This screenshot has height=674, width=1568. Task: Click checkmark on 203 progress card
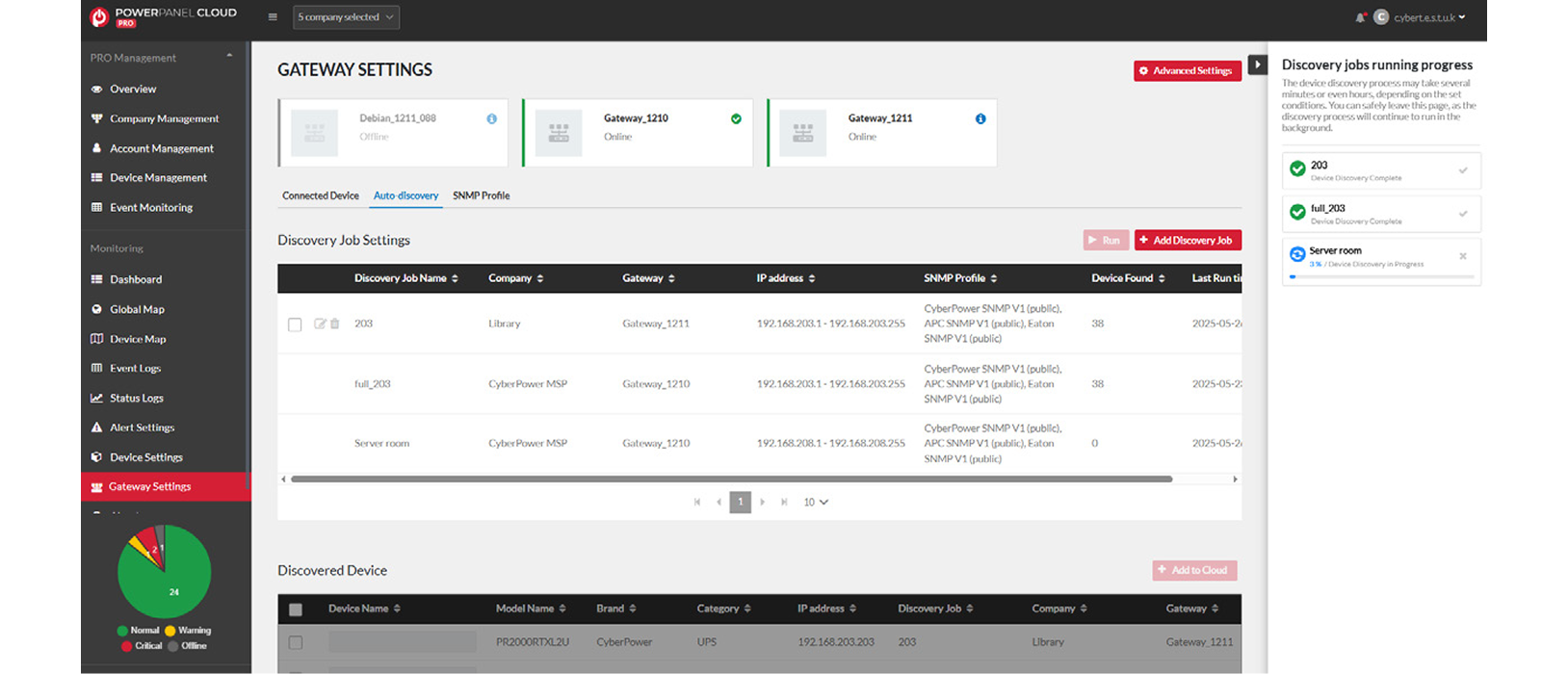[x=1463, y=170]
